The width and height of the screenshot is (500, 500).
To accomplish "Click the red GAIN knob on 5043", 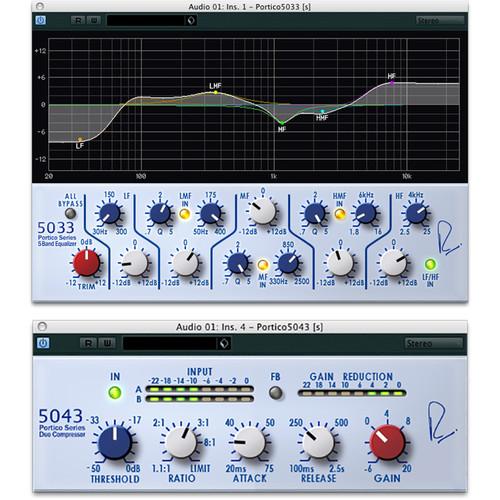I will tap(387, 442).
